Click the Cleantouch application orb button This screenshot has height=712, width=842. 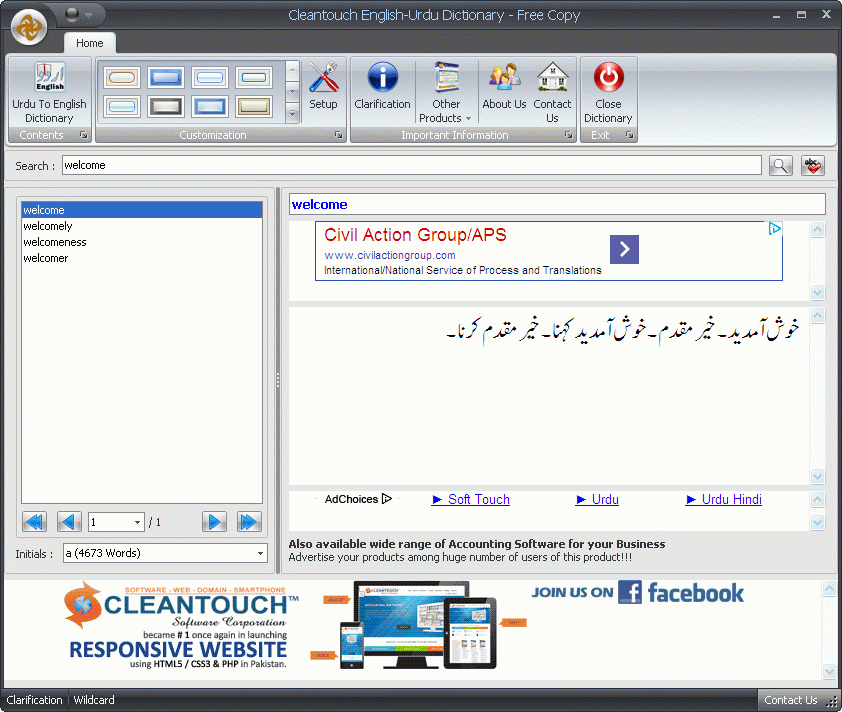tap(28, 27)
